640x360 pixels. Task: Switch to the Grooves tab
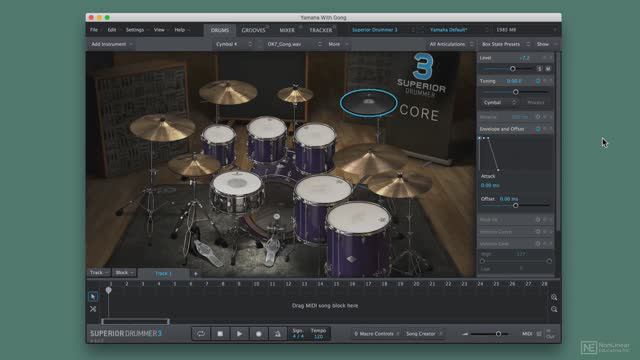[x=253, y=30]
